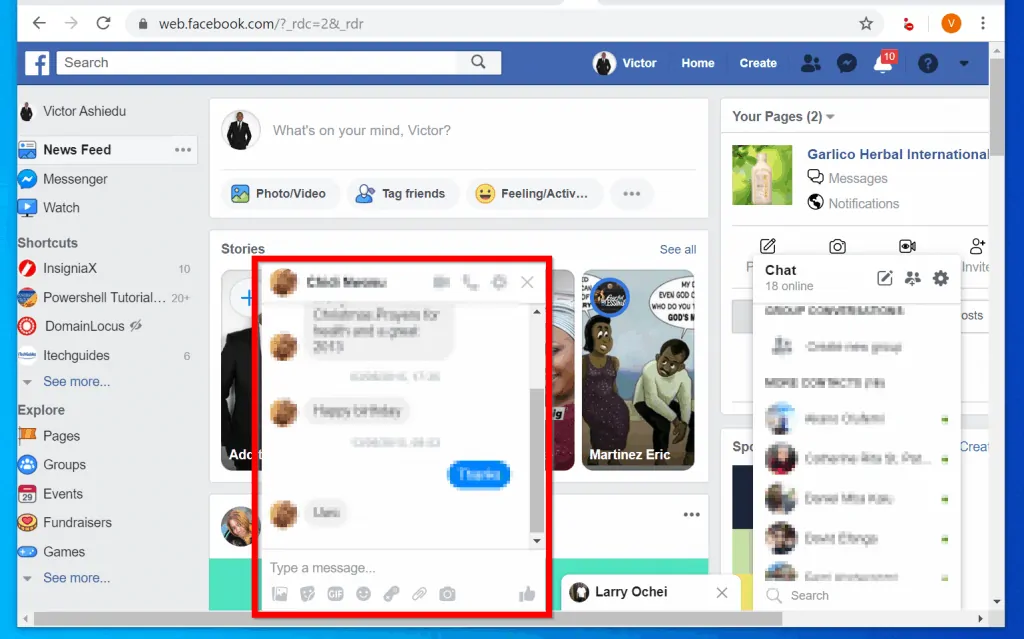
Task: Click the red browser extension icon
Action: [908, 25]
